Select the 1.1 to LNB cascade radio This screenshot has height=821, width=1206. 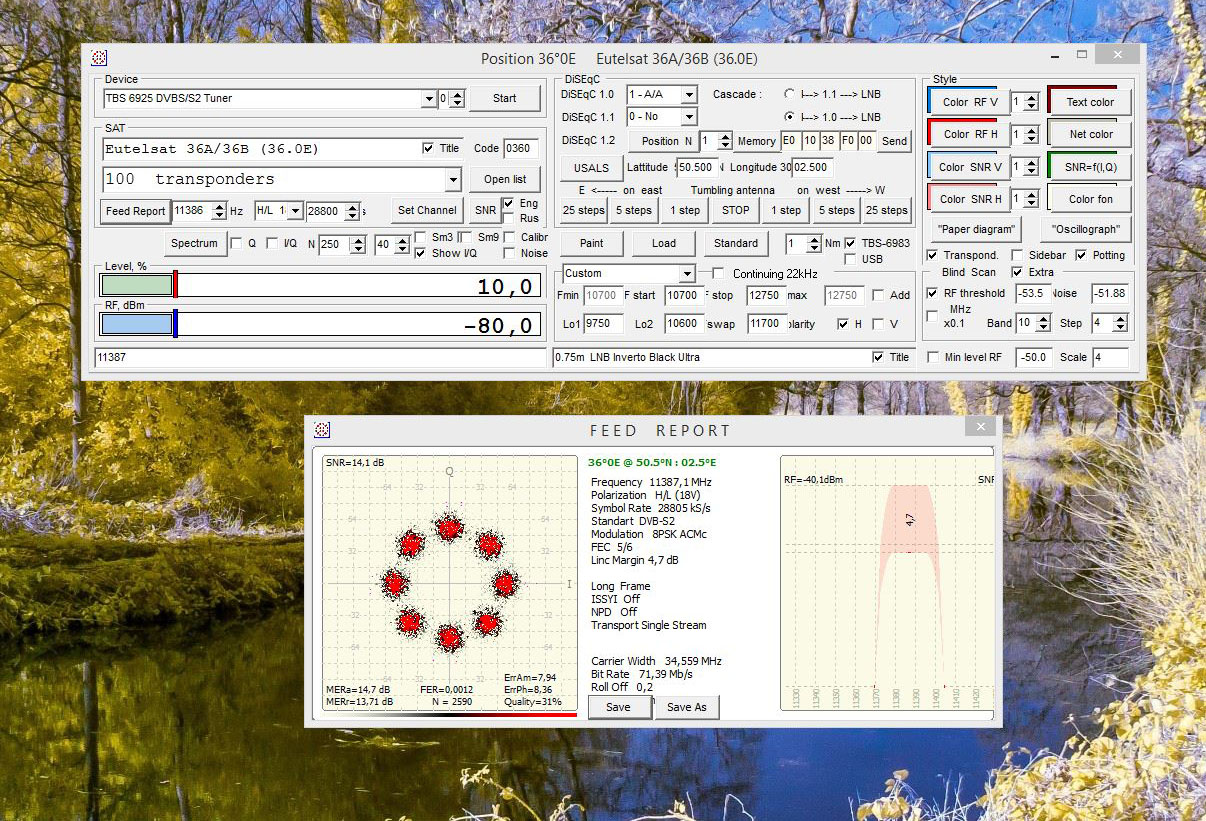pos(790,94)
